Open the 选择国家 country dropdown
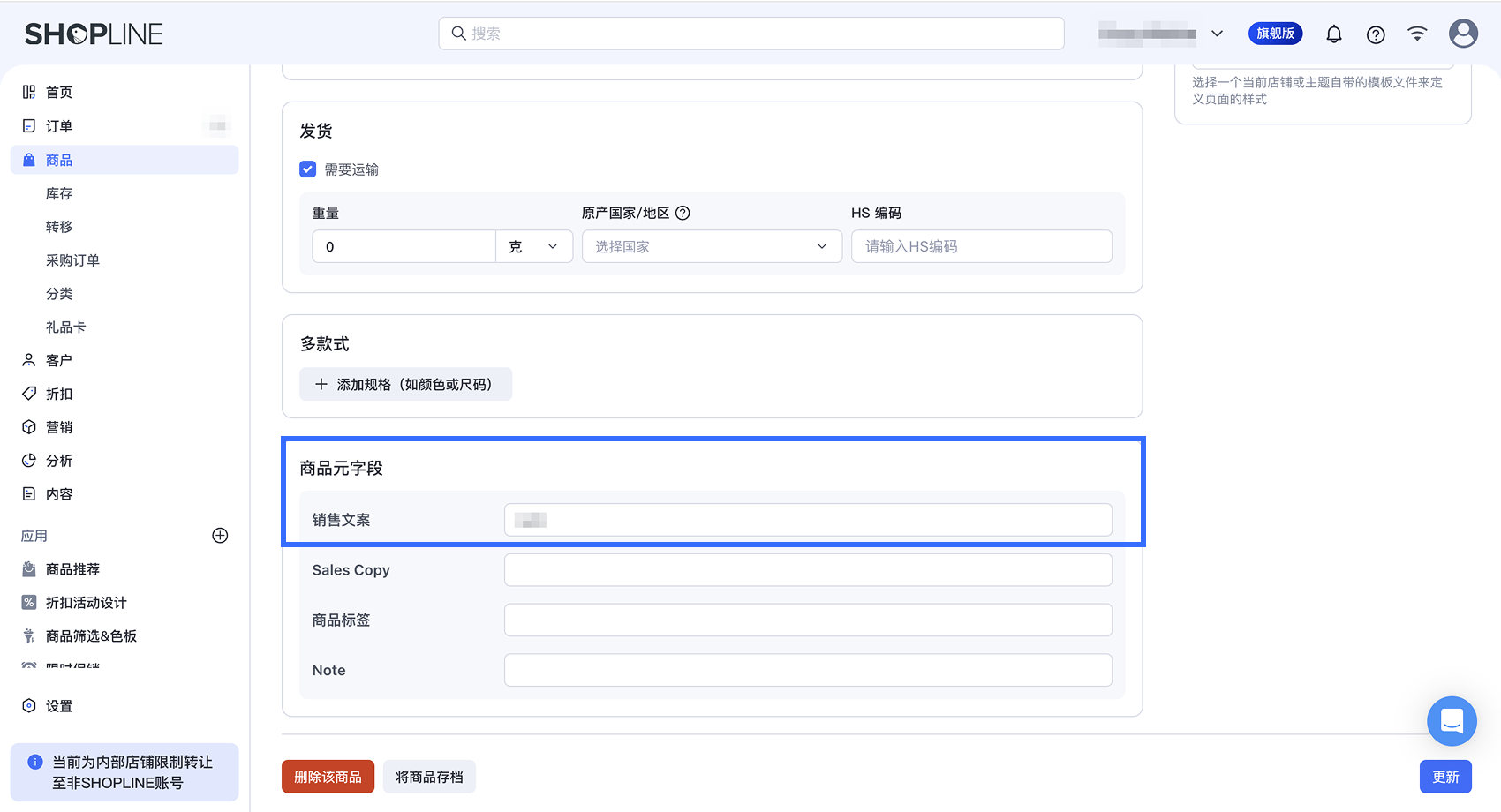Screen dimensions: 1501x812 pyautogui.click(x=712, y=246)
